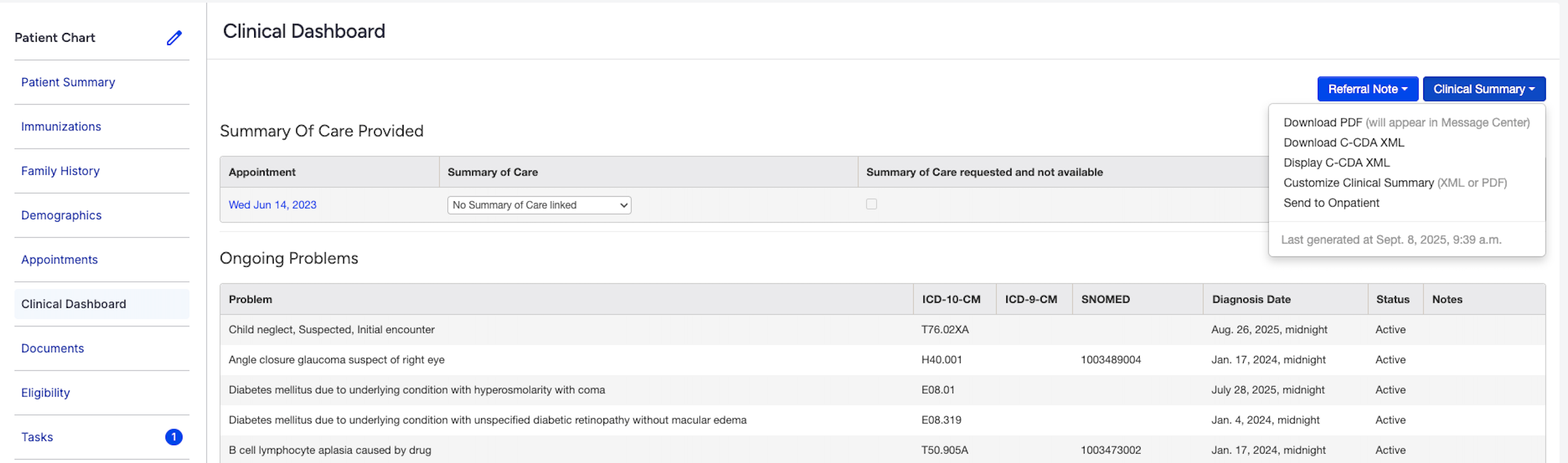This screenshot has width=1568, height=463.
Task: Choose Download C-CDA XML option
Action: pyautogui.click(x=1343, y=142)
